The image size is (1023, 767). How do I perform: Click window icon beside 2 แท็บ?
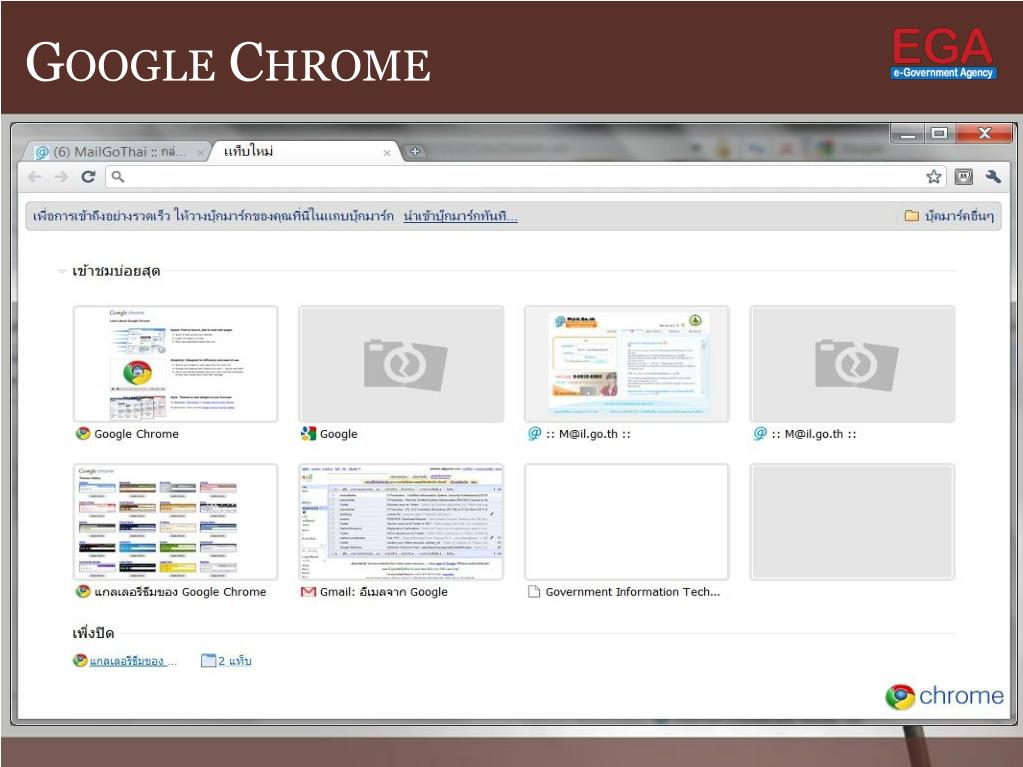[x=208, y=661]
